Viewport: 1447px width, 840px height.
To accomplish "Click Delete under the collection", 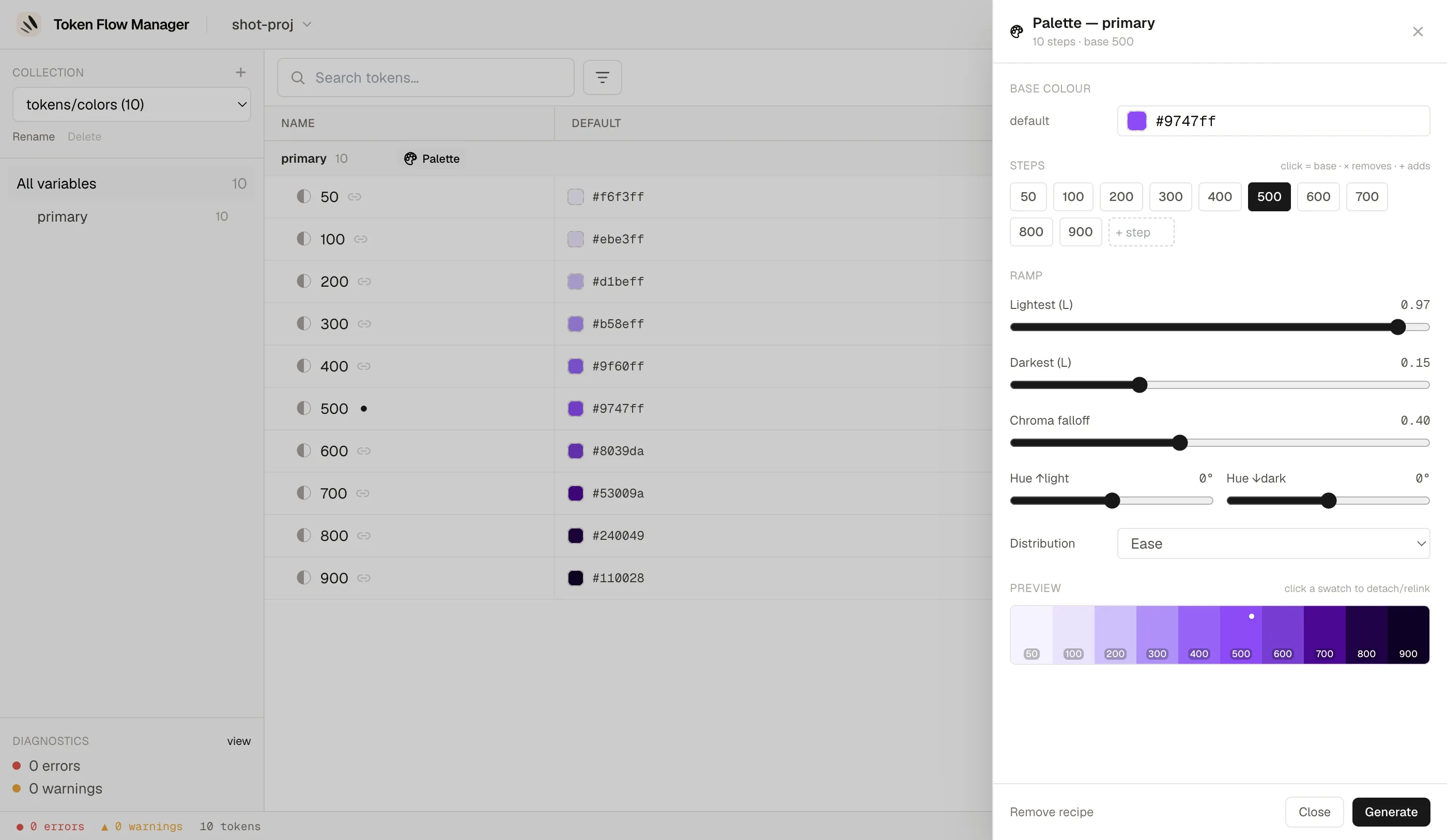I will 84,137.
